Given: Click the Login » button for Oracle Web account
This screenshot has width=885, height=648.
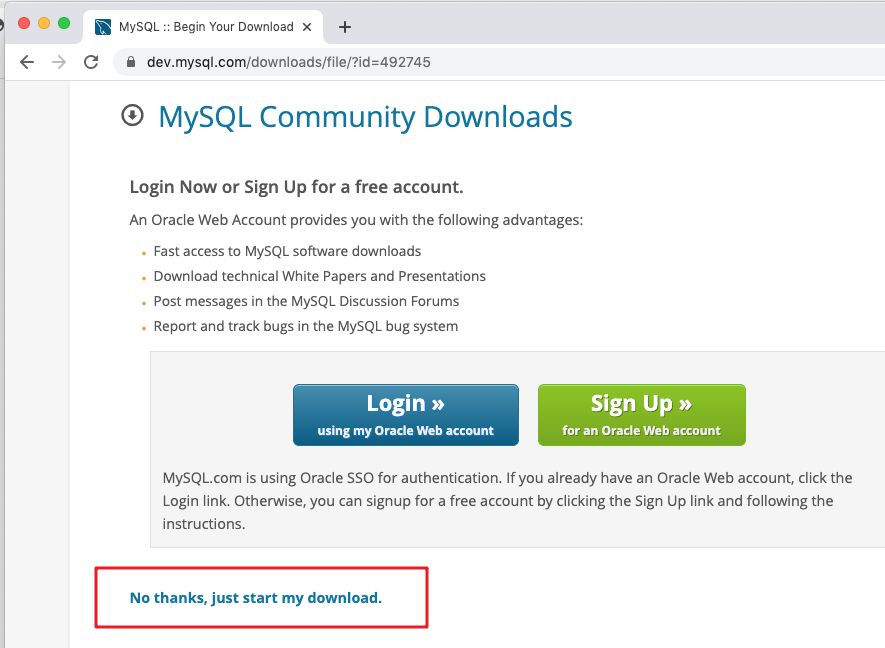Looking at the screenshot, I should (x=405, y=413).
